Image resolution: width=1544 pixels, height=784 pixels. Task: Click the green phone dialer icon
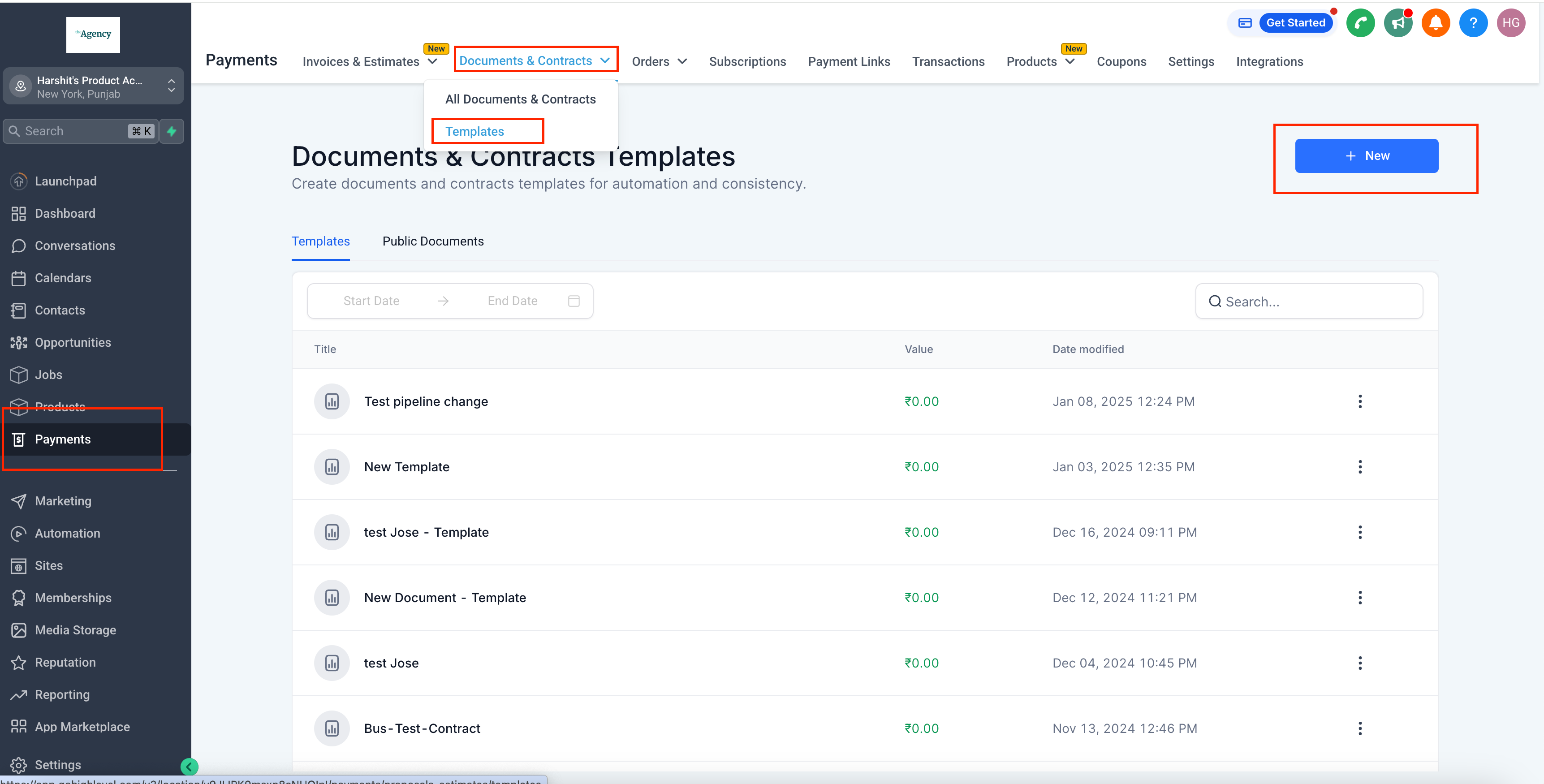coord(1360,23)
